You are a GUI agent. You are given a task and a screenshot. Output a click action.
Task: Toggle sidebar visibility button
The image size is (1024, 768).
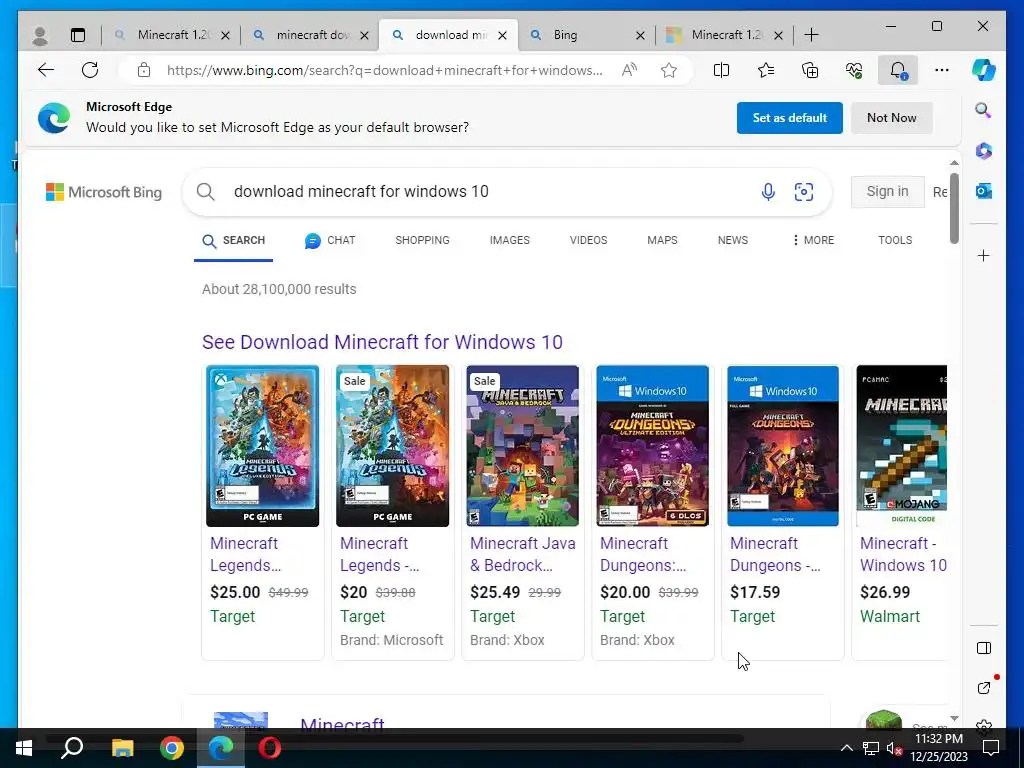coord(984,648)
